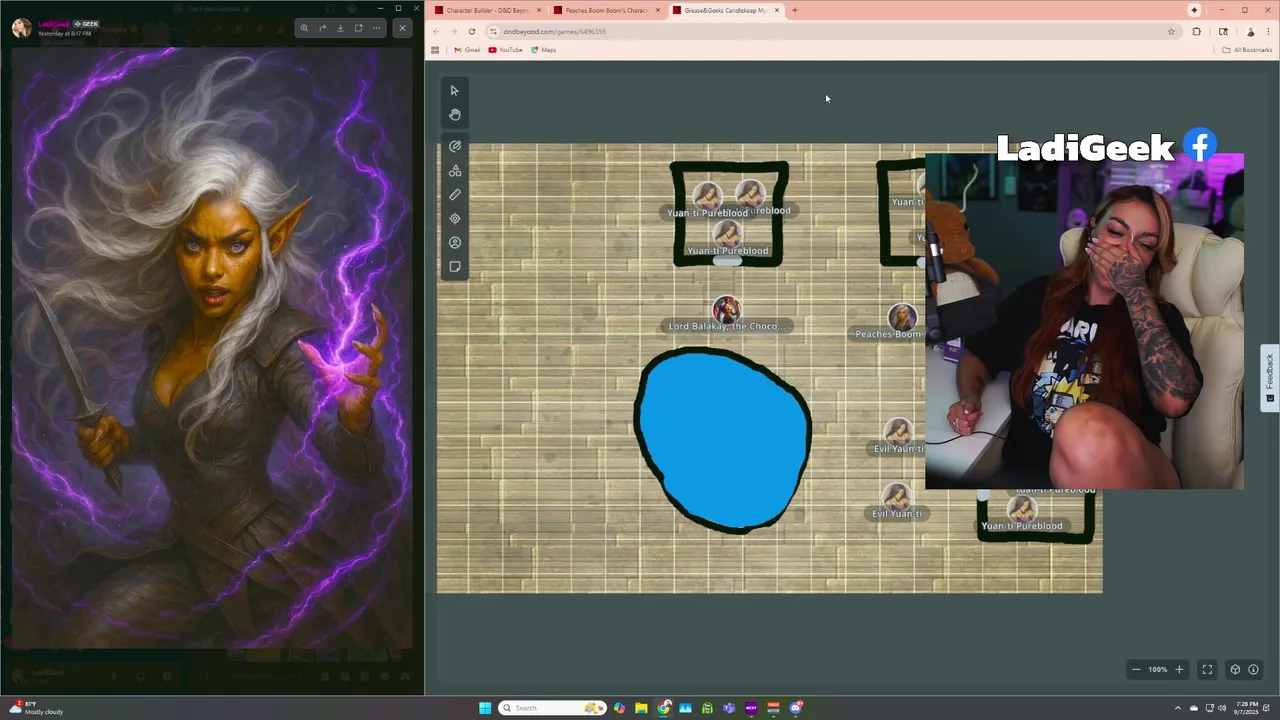1280x720 pixels.
Task: Zoom out the map with minus button
Action: pyautogui.click(x=1136, y=669)
